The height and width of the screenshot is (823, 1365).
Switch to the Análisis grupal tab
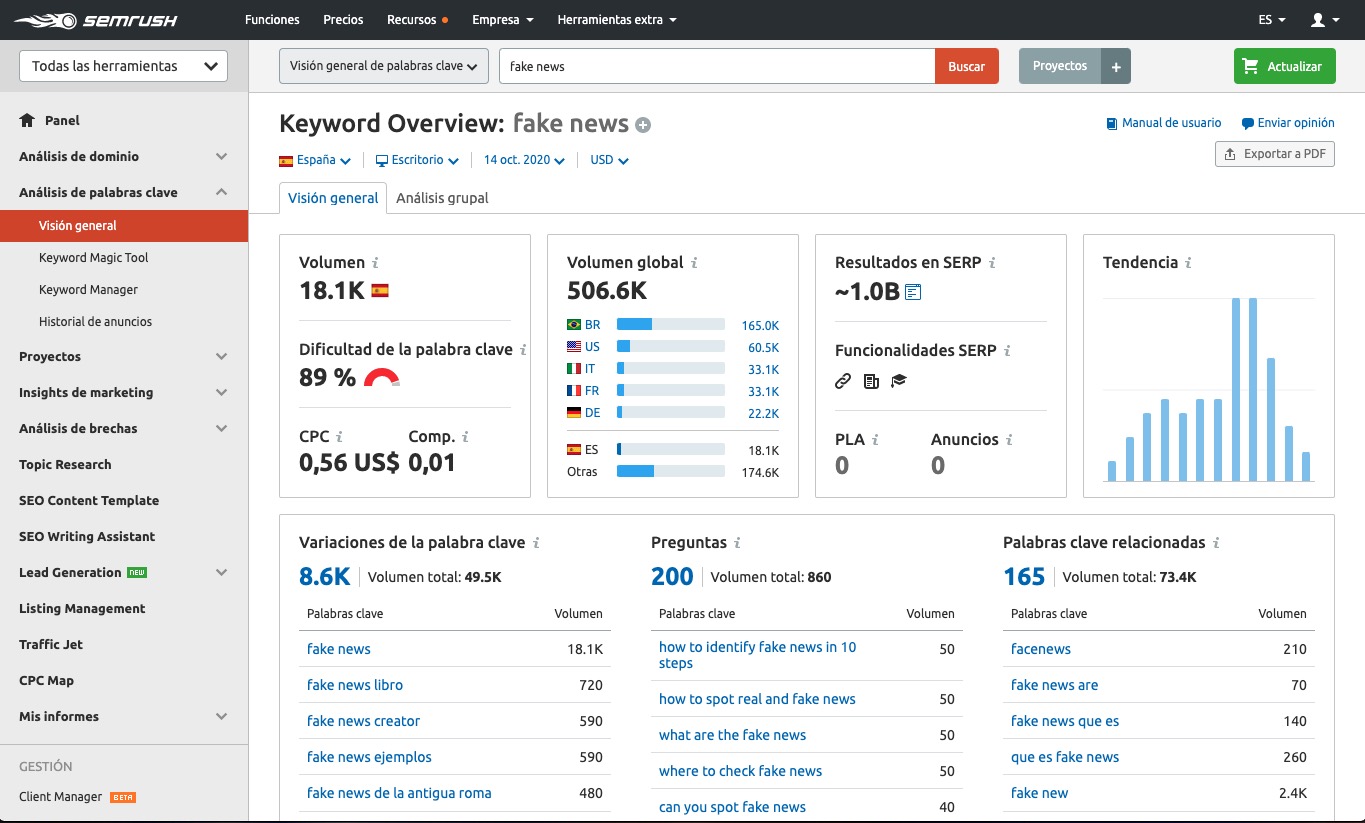442,198
